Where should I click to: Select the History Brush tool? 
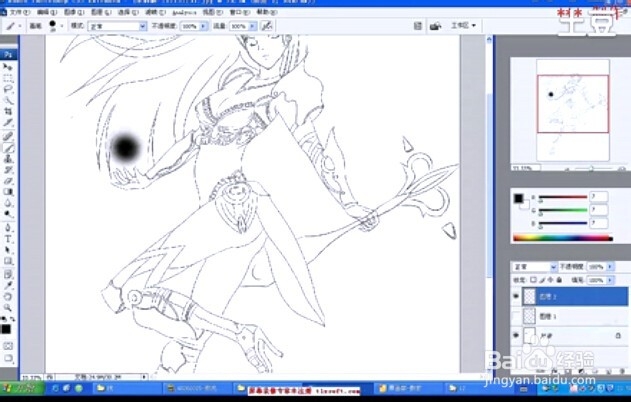[8, 170]
